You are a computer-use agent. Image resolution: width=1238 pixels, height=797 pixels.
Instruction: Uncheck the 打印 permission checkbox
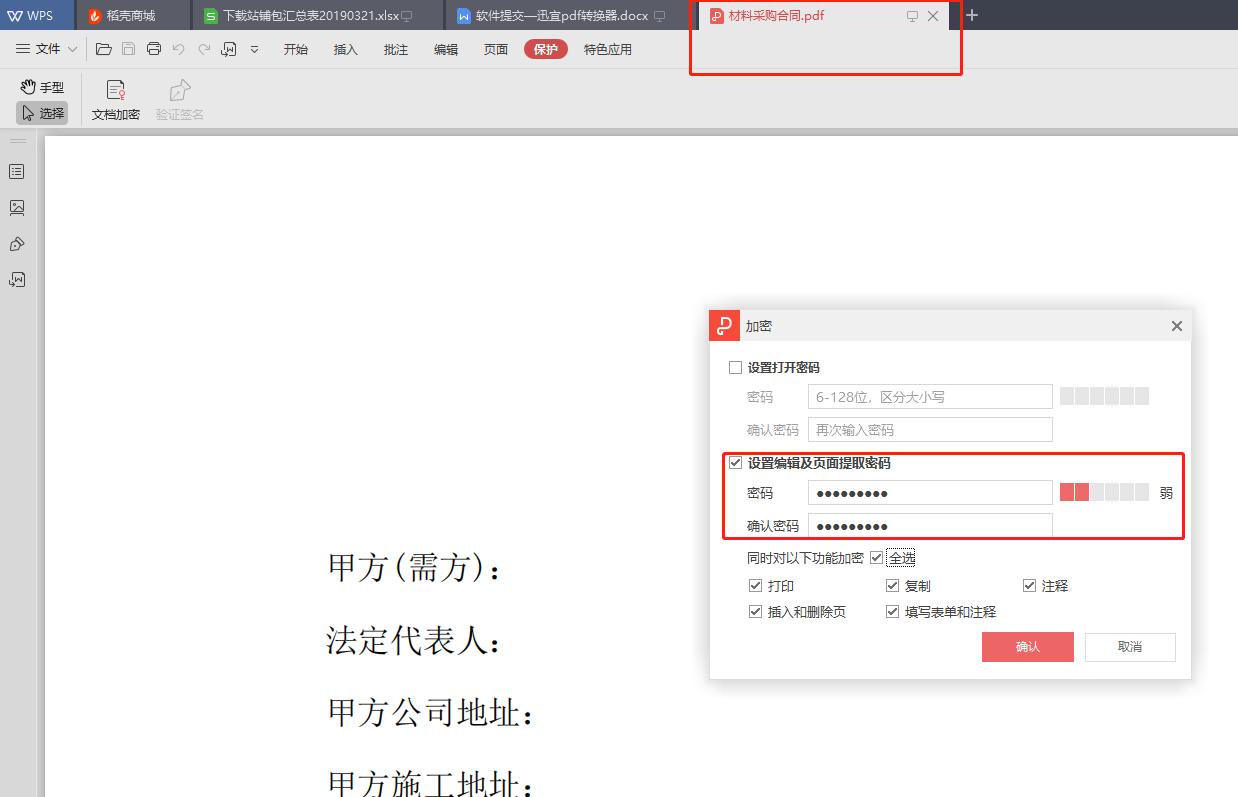click(x=756, y=585)
